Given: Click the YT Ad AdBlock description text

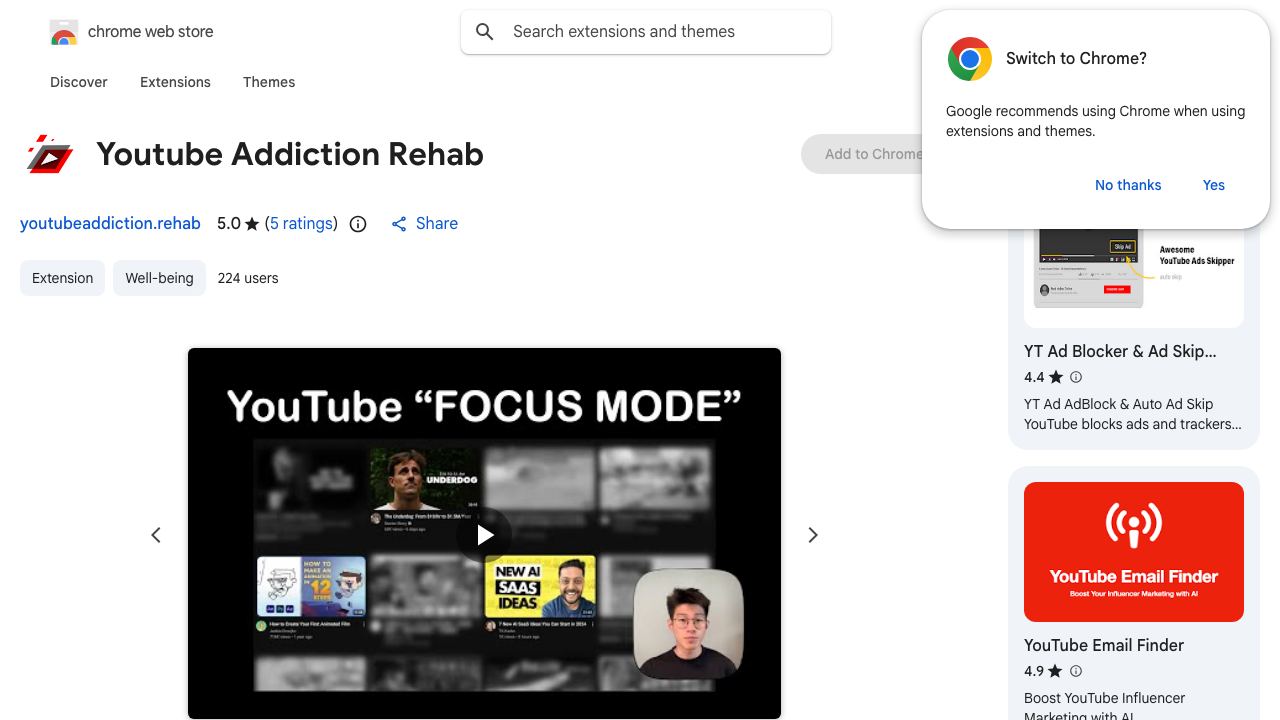Looking at the screenshot, I should point(1133,414).
